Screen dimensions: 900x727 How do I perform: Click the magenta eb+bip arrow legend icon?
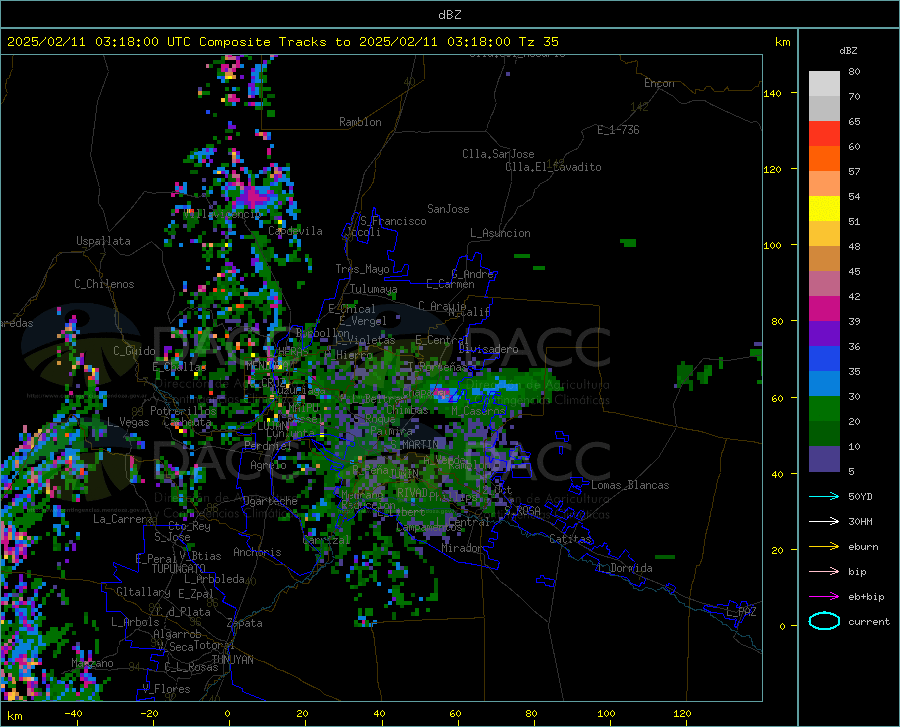[x=824, y=597]
